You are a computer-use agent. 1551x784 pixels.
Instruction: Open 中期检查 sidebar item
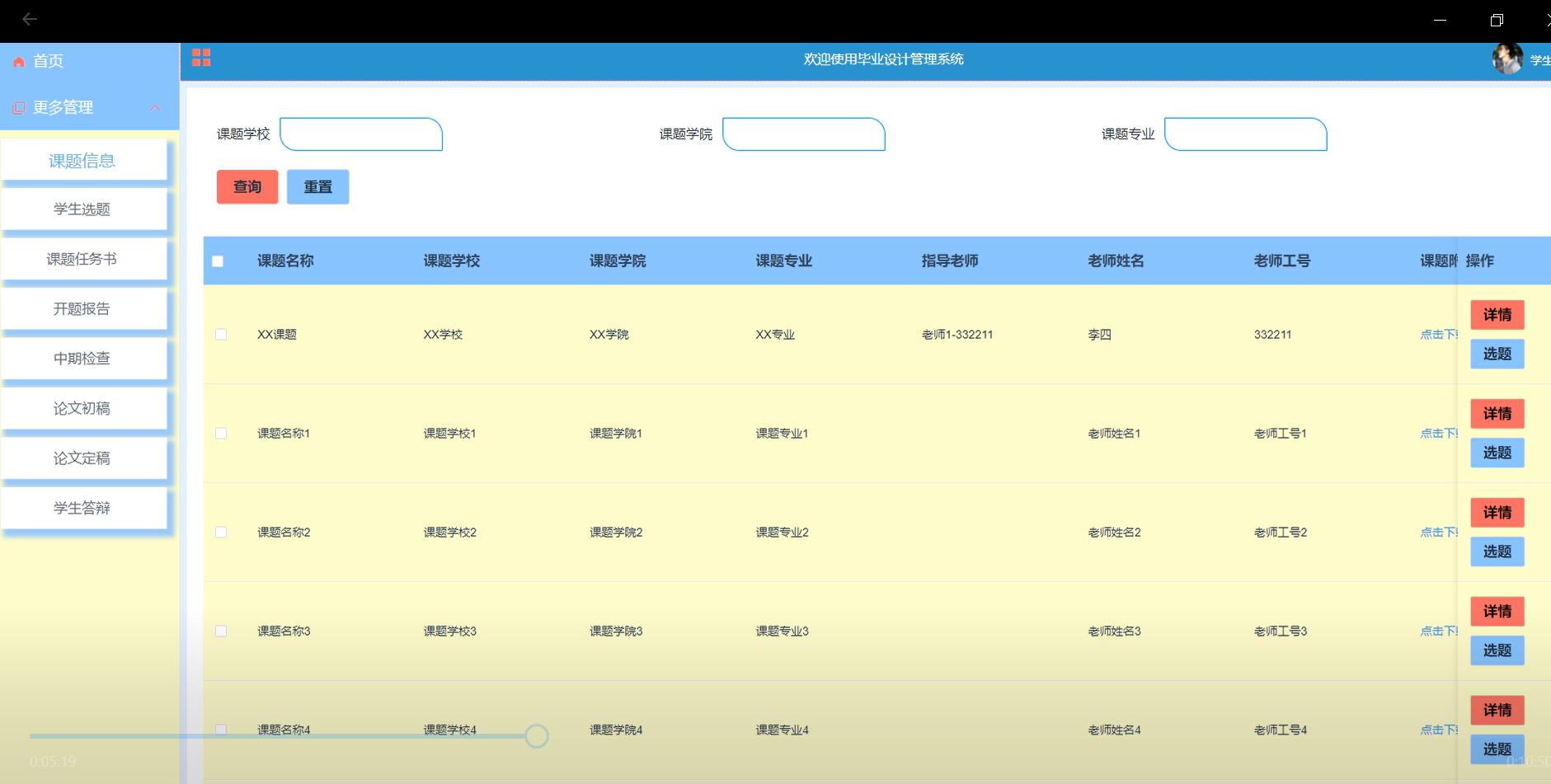pos(82,359)
